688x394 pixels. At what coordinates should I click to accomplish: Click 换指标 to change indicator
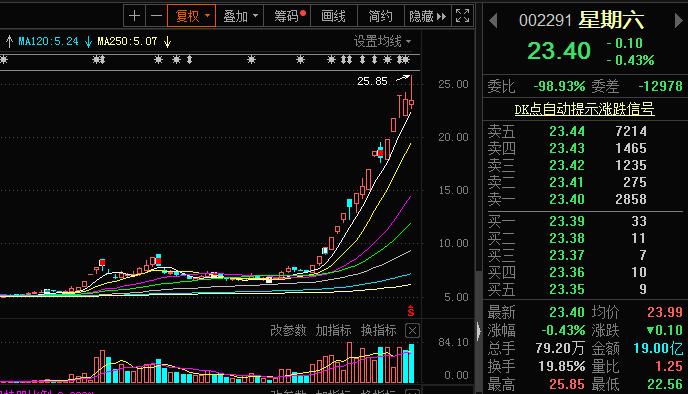(x=378, y=330)
